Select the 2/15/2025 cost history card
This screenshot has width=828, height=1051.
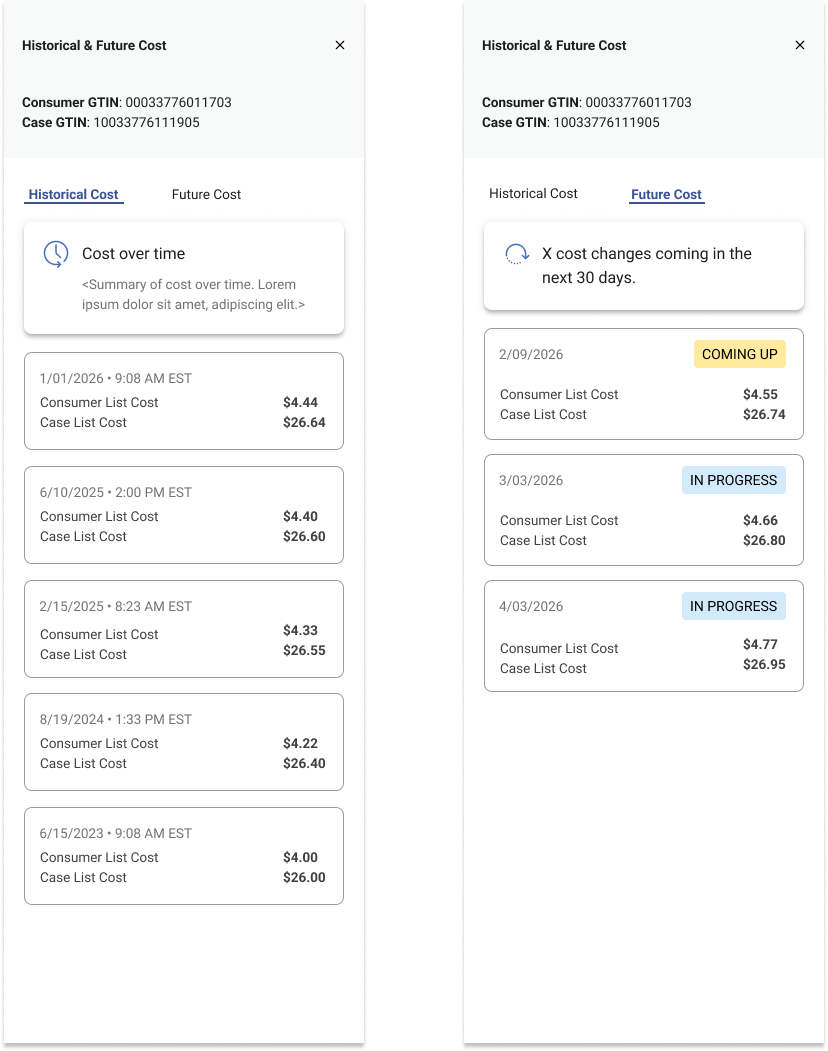tap(184, 628)
